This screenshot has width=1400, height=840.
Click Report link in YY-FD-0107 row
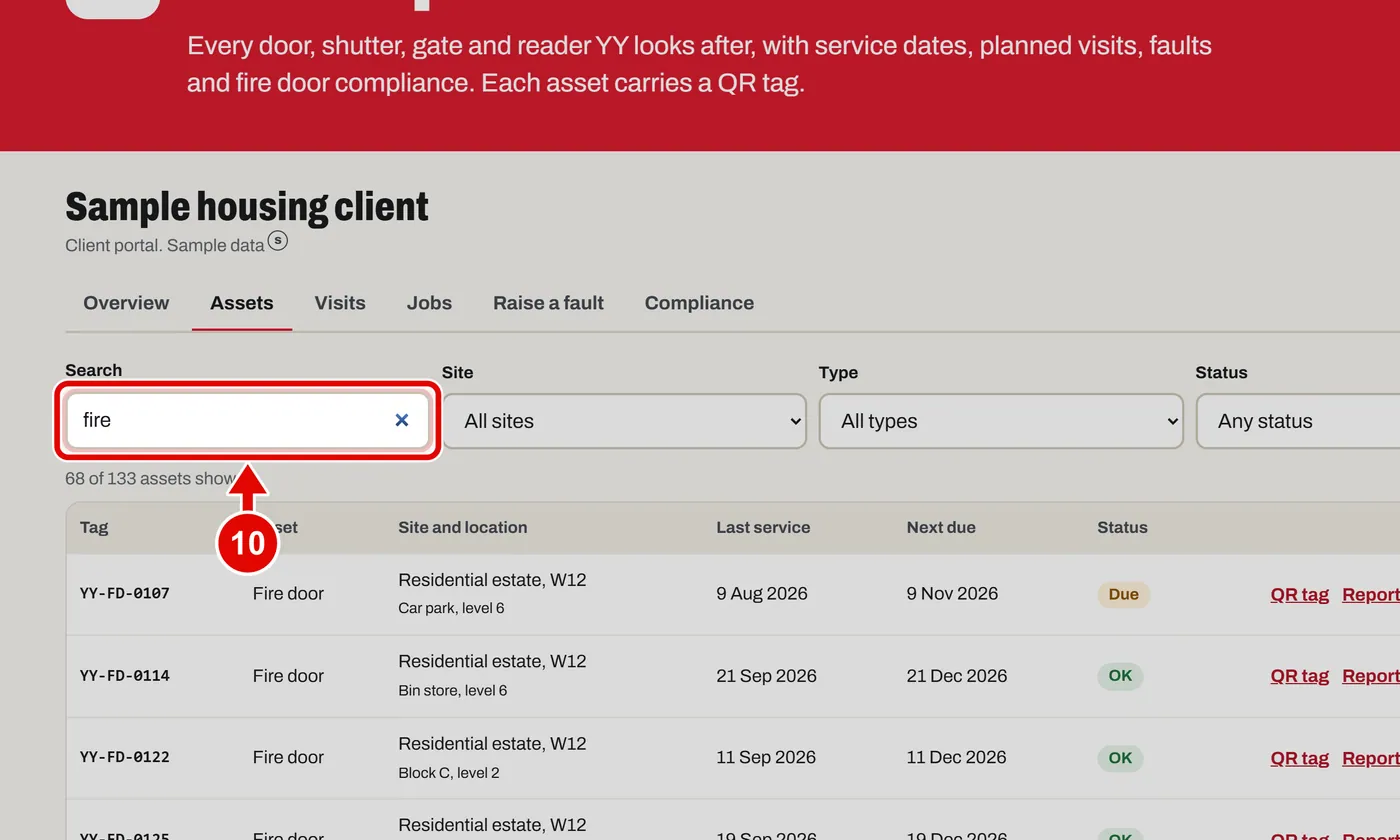1371,594
